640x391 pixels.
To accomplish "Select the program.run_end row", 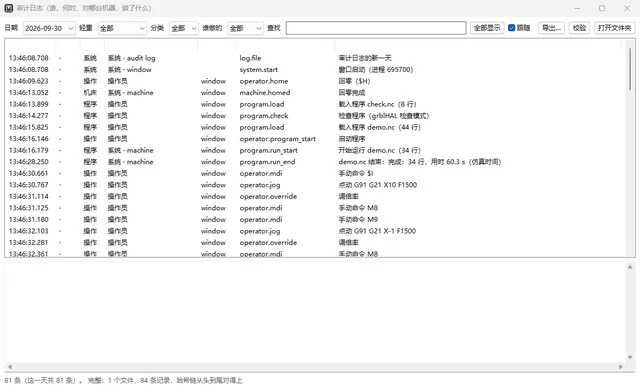I will coord(314,162).
